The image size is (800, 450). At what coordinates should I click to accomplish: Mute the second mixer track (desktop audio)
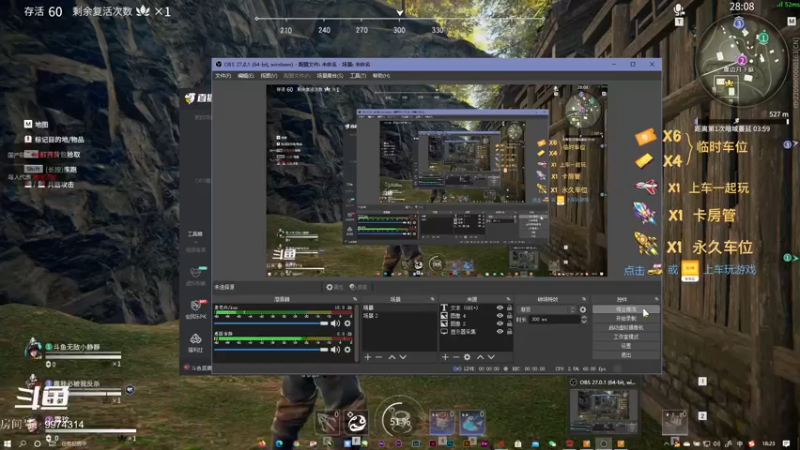[x=335, y=349]
